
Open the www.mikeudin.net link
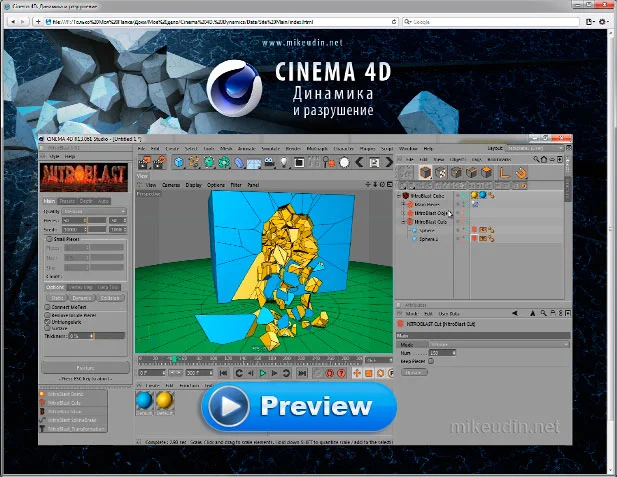(302, 43)
